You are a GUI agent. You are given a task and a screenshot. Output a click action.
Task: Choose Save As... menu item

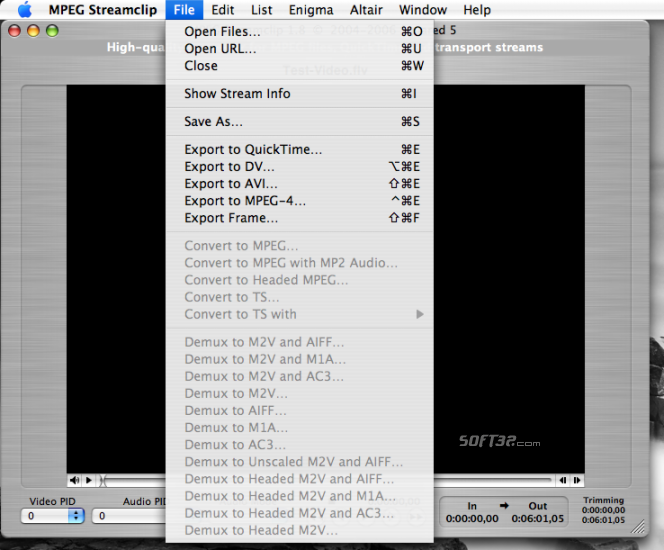tap(299, 122)
